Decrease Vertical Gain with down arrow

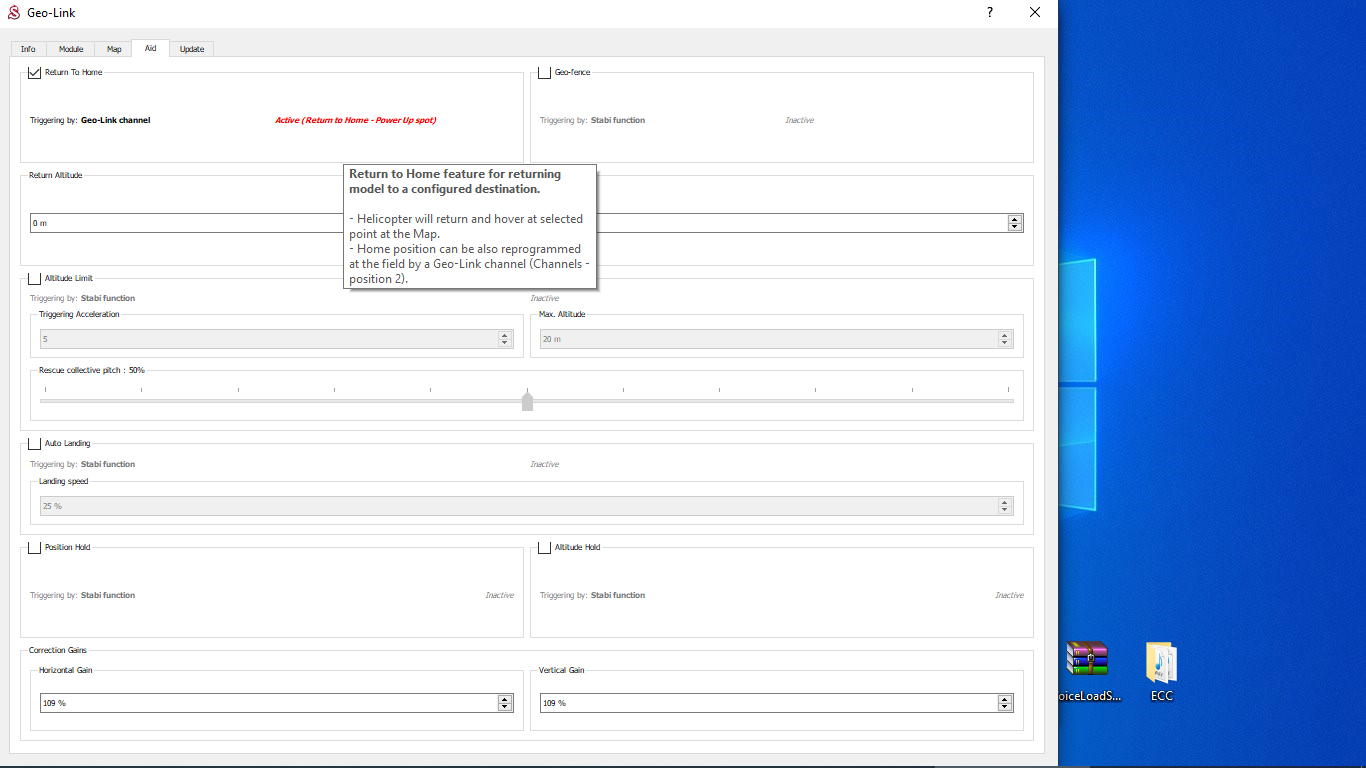(x=1005, y=708)
